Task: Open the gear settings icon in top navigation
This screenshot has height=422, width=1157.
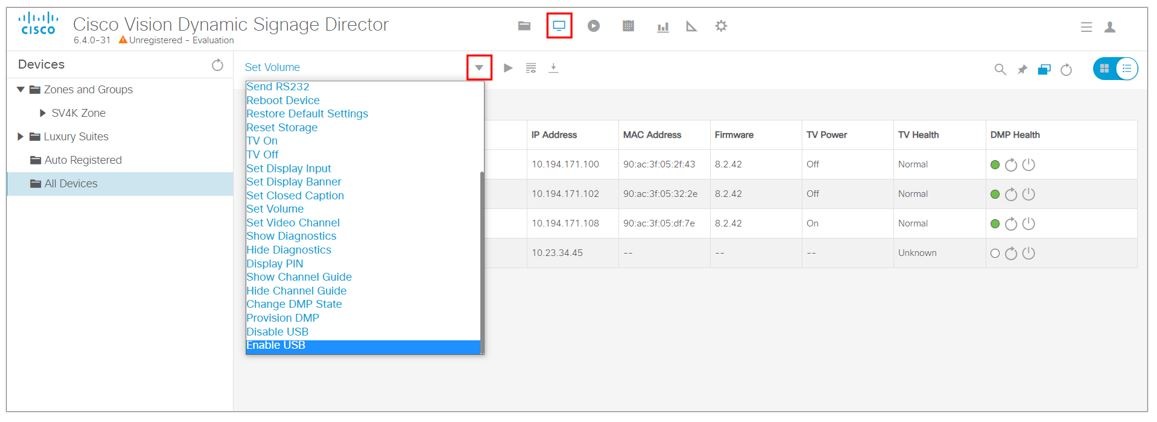Action: 721,26
